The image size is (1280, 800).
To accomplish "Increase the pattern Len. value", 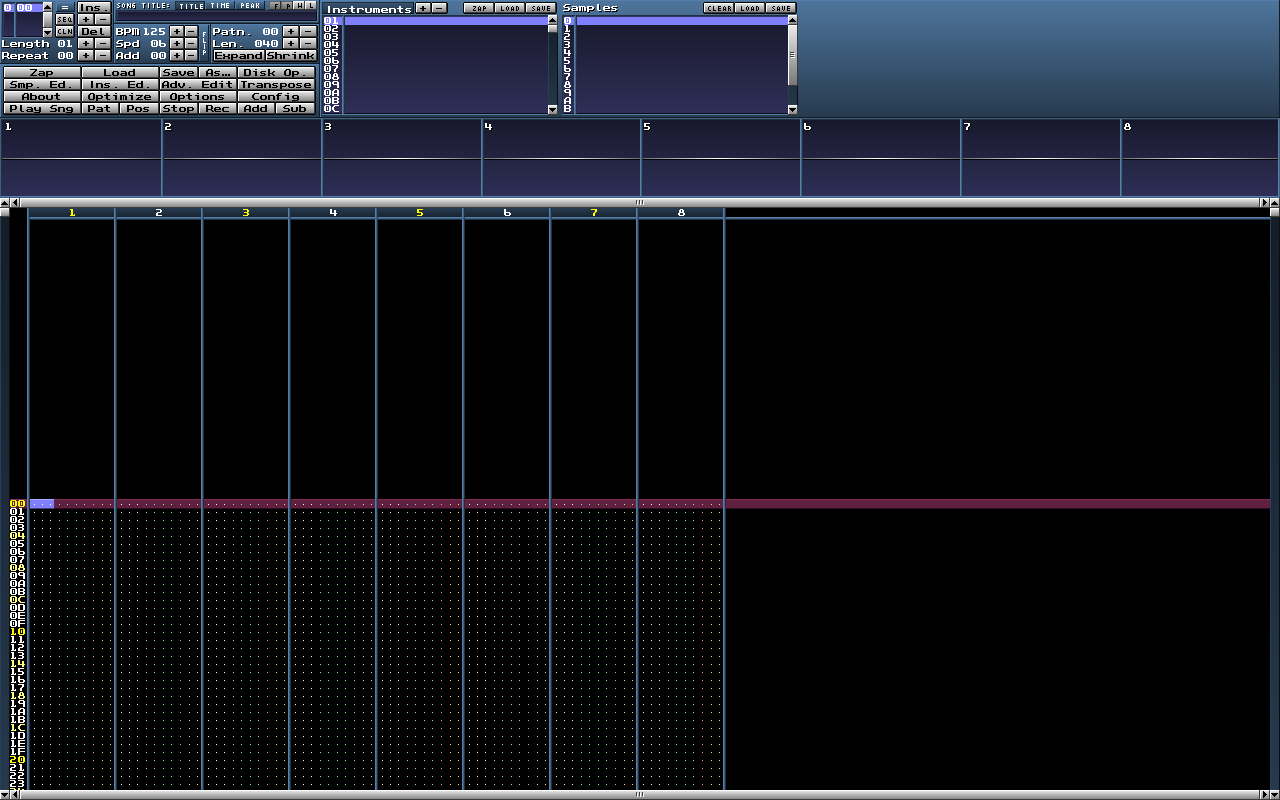I will (290, 43).
